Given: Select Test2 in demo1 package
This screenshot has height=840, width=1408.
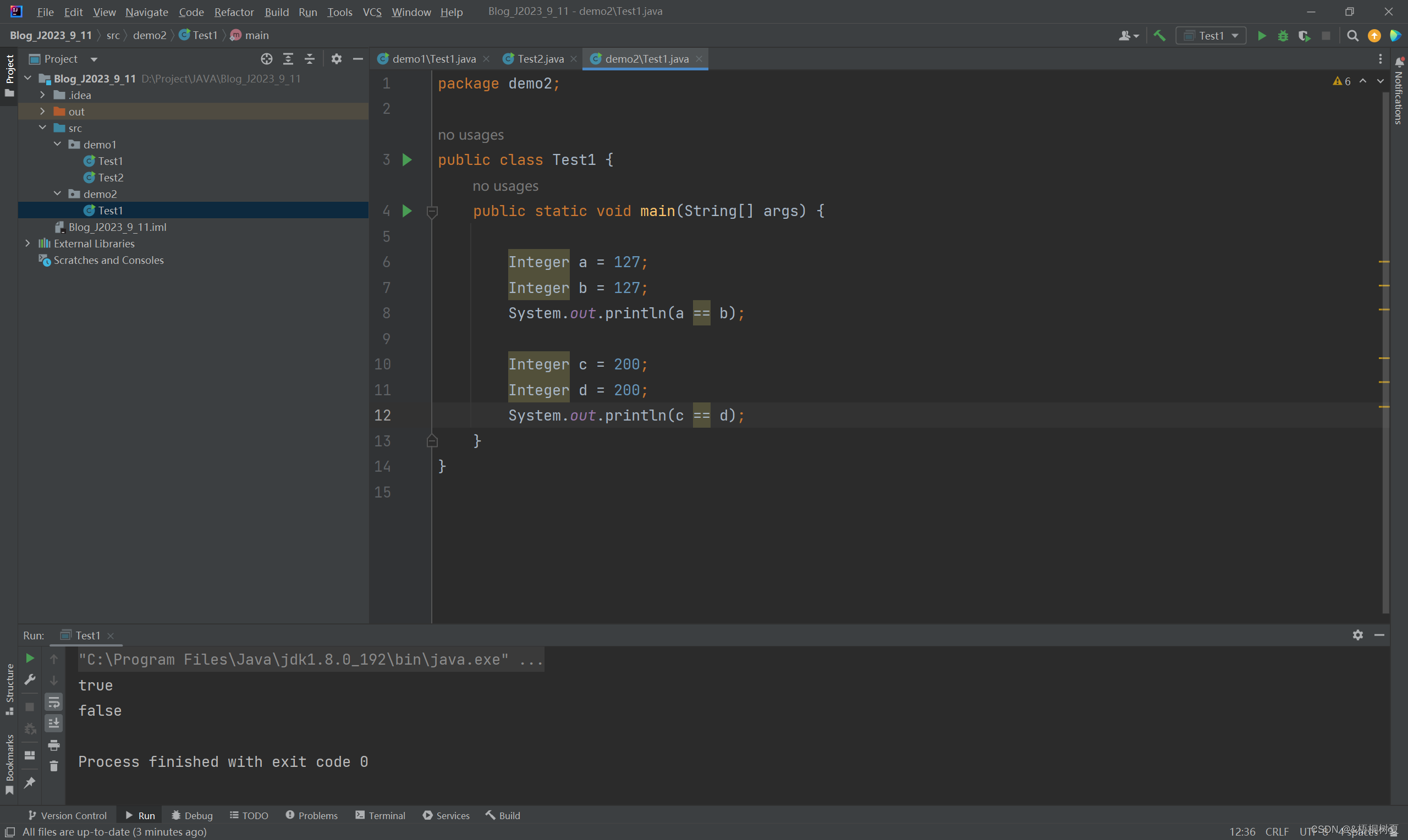Looking at the screenshot, I should coord(111,177).
